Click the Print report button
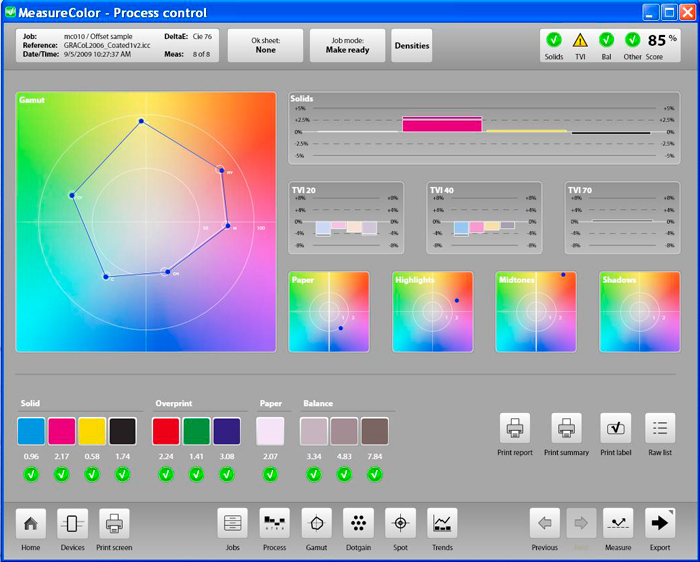The height and width of the screenshot is (562, 700). pyautogui.click(x=515, y=428)
